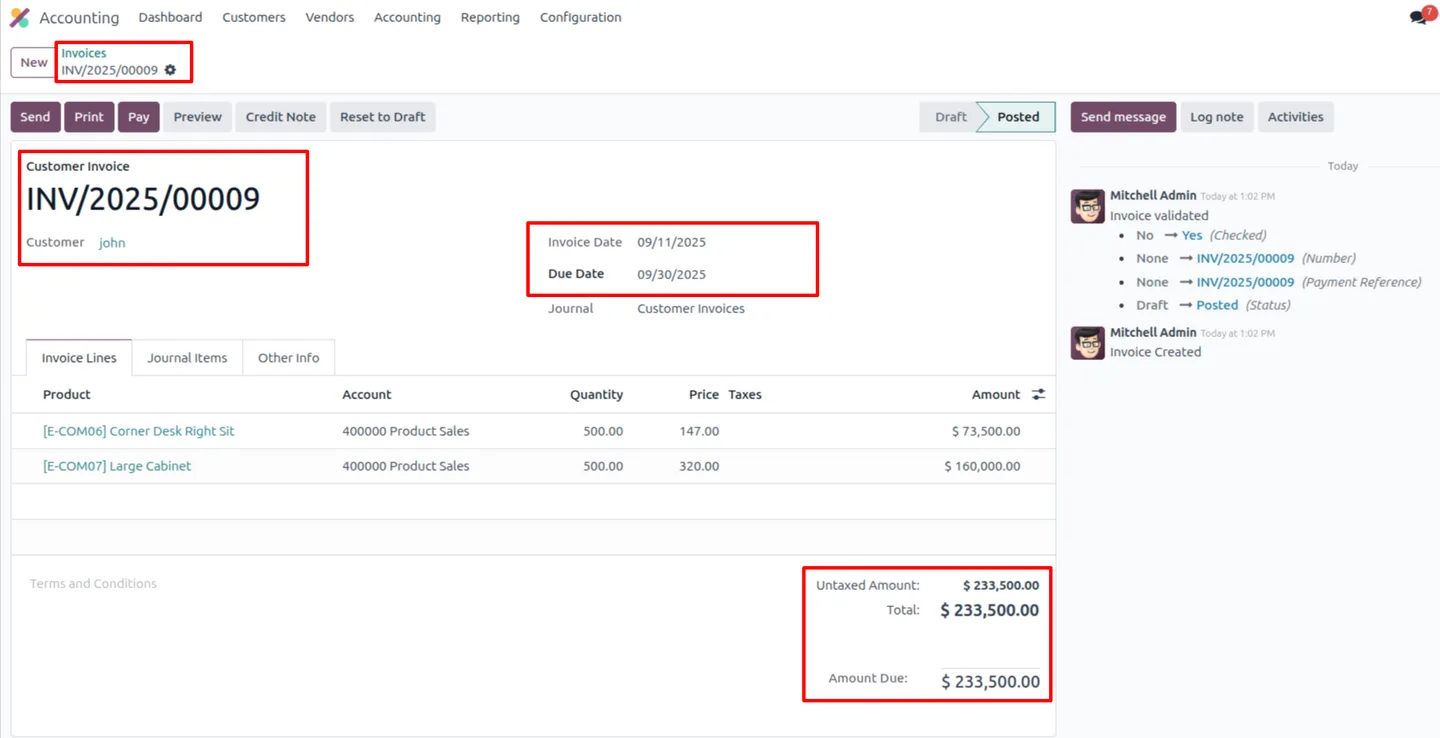This screenshot has width=1440, height=738.
Task: Click Log note button
Action: pyautogui.click(x=1217, y=117)
